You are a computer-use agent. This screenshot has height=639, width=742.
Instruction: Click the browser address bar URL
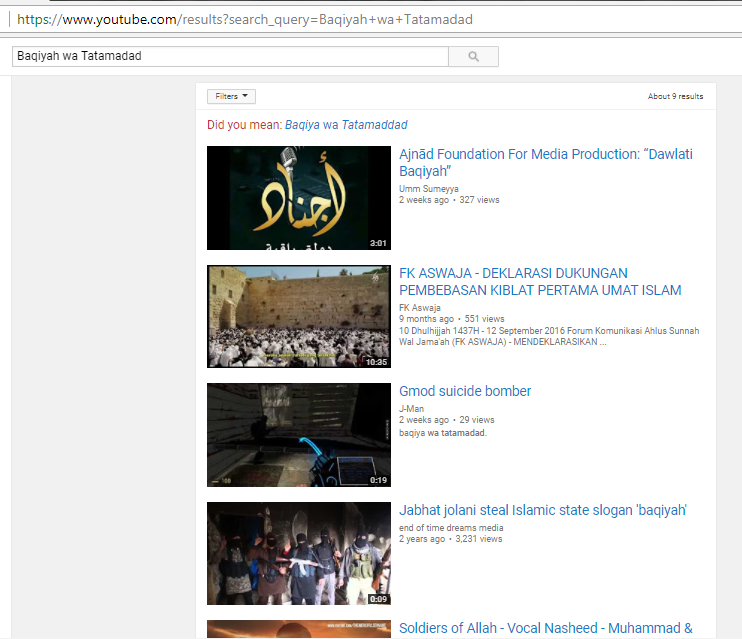tap(245, 19)
